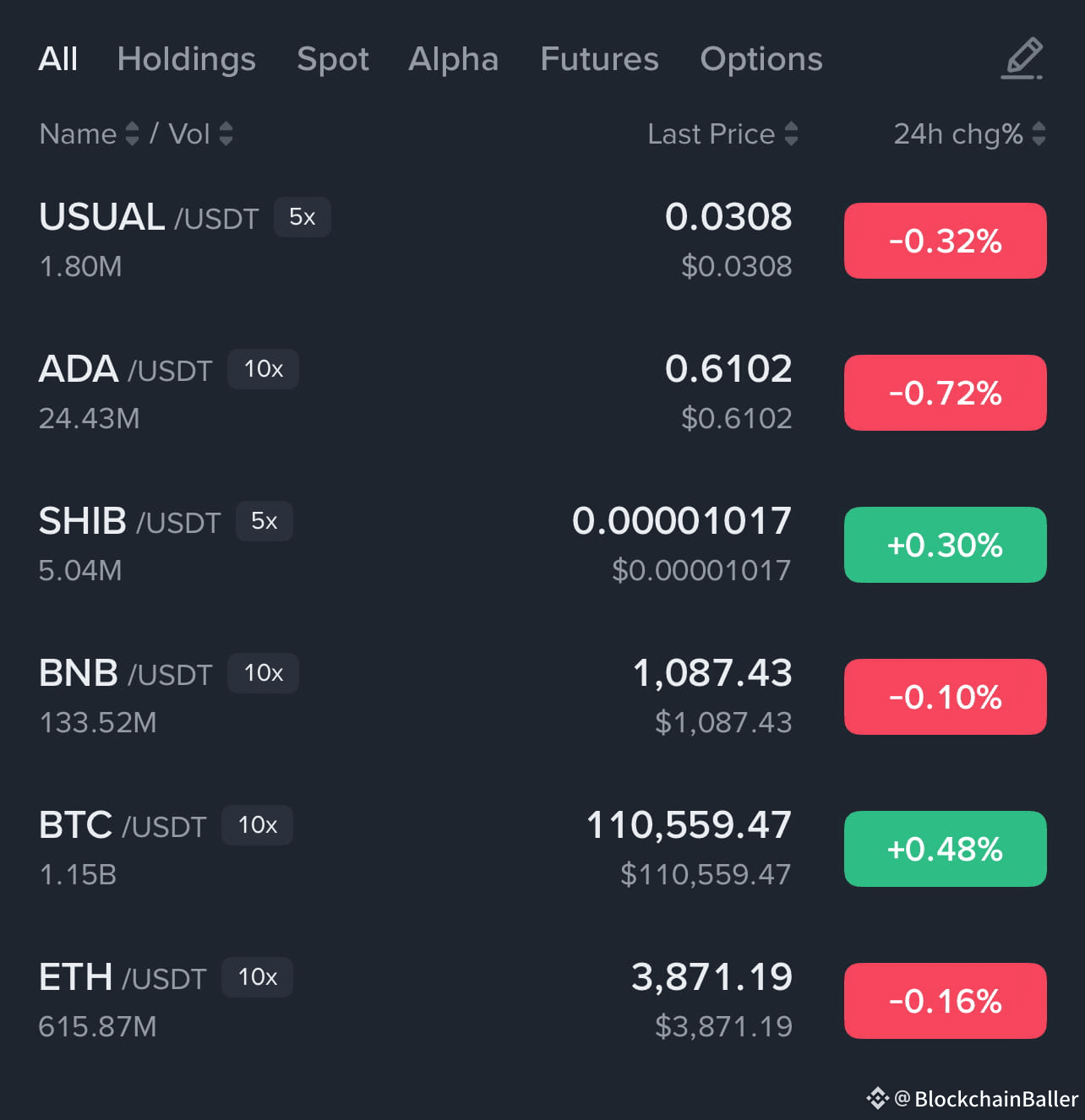This screenshot has width=1085, height=1120.
Task: Open the All tab
Action: [x=58, y=59]
